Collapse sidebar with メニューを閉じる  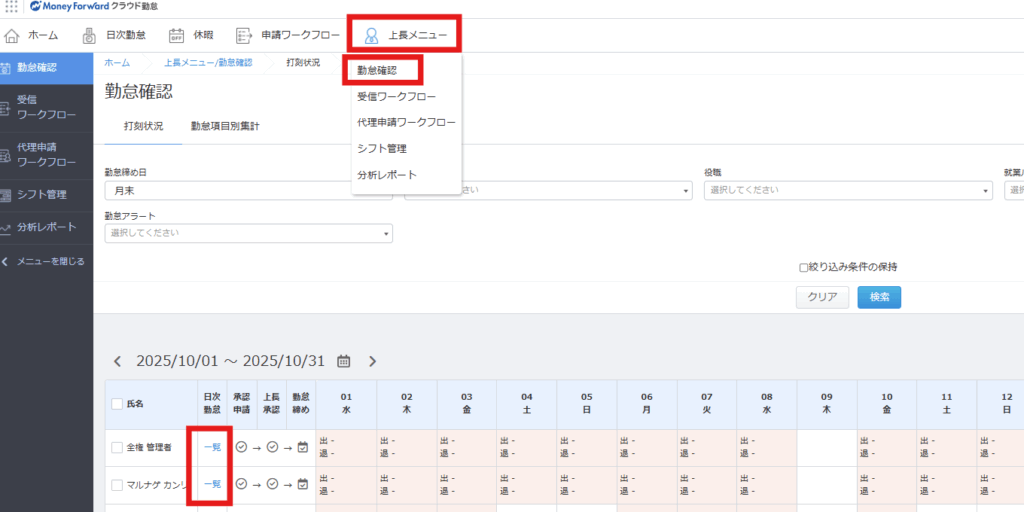click(45, 262)
